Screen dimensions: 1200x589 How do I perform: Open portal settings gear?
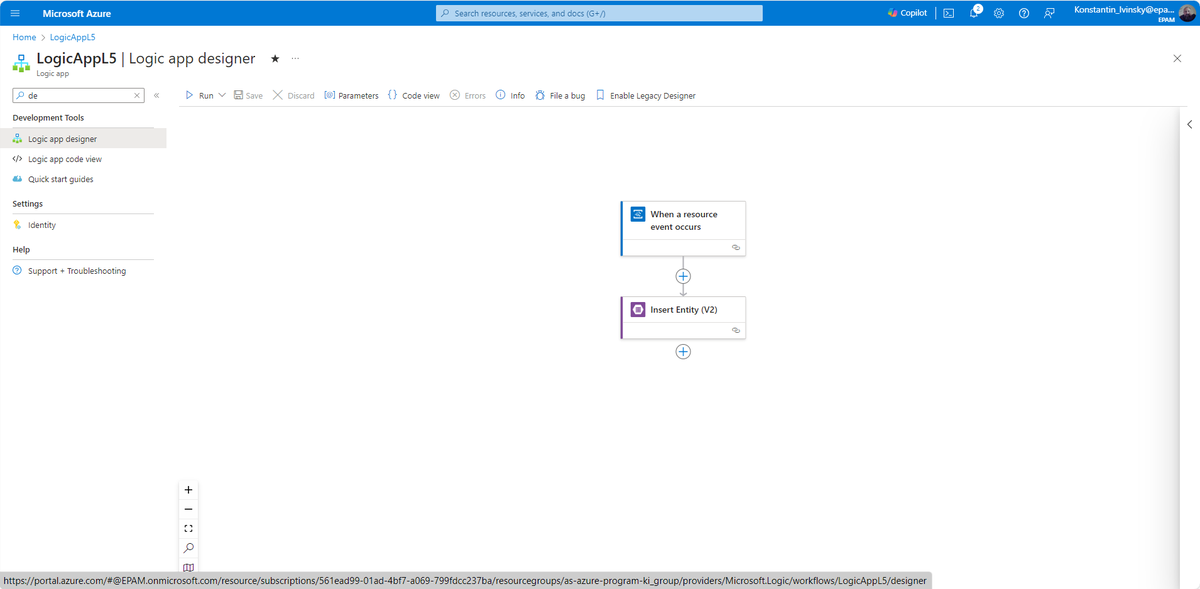998,13
